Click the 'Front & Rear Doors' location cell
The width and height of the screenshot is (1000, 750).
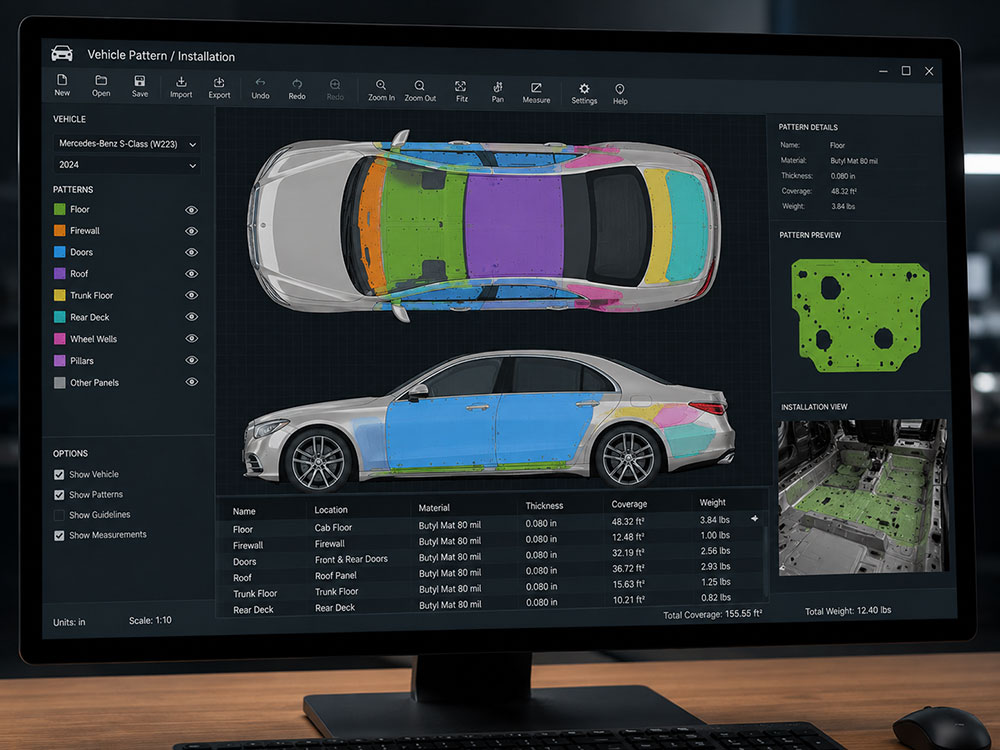[351, 559]
